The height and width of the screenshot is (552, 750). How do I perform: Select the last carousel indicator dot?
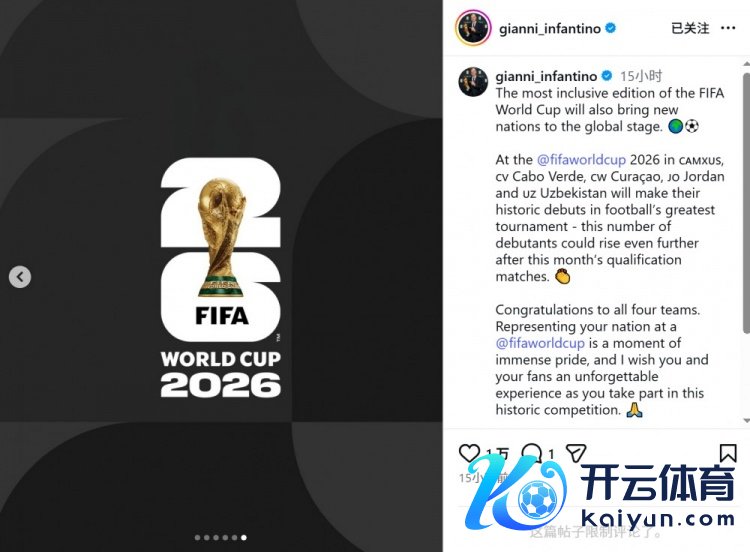(244, 538)
